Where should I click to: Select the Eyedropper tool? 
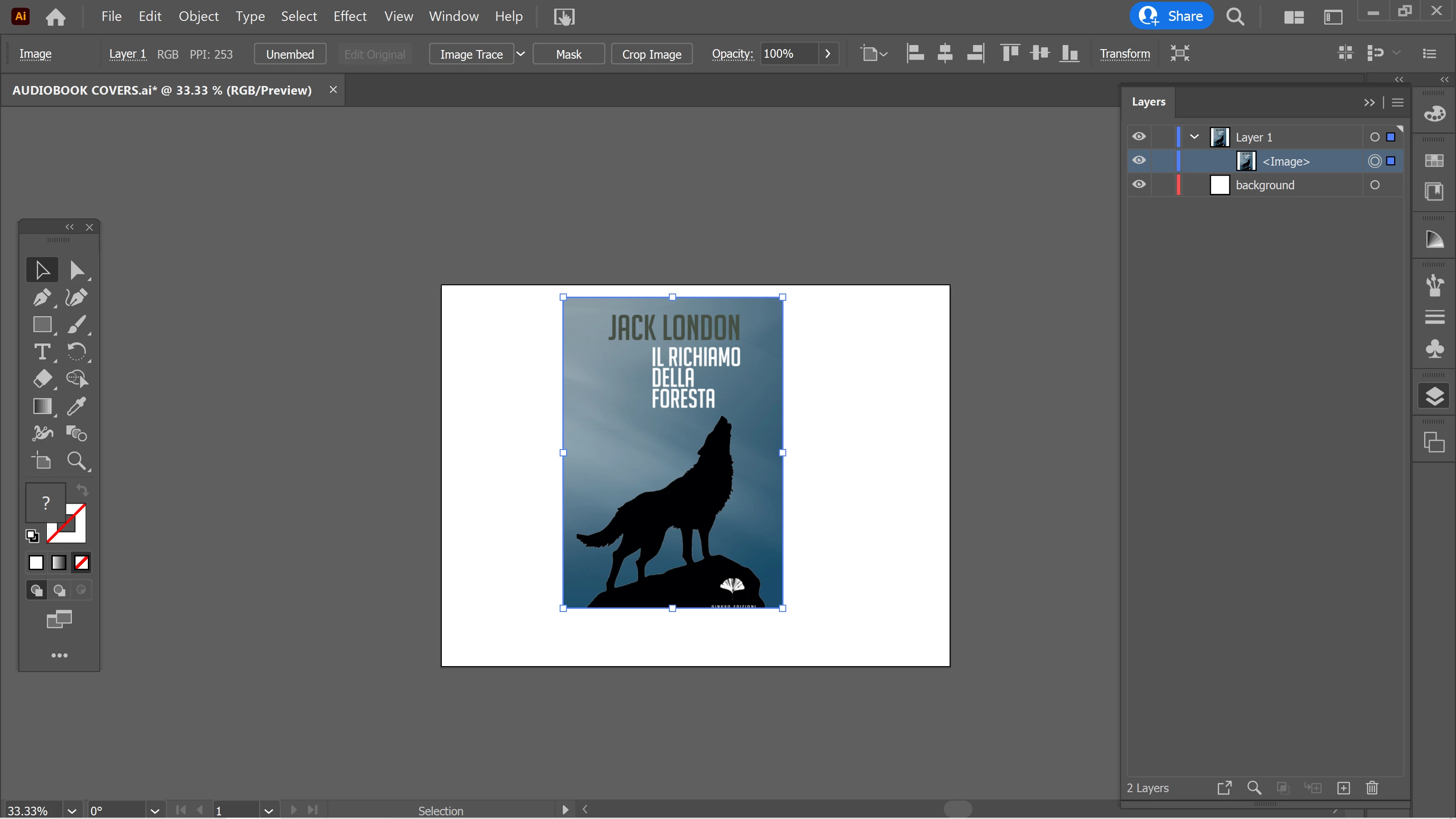77,406
